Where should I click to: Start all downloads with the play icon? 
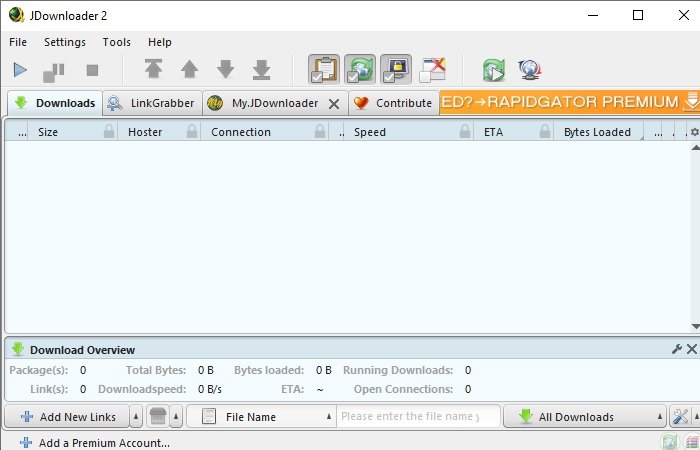(x=20, y=70)
